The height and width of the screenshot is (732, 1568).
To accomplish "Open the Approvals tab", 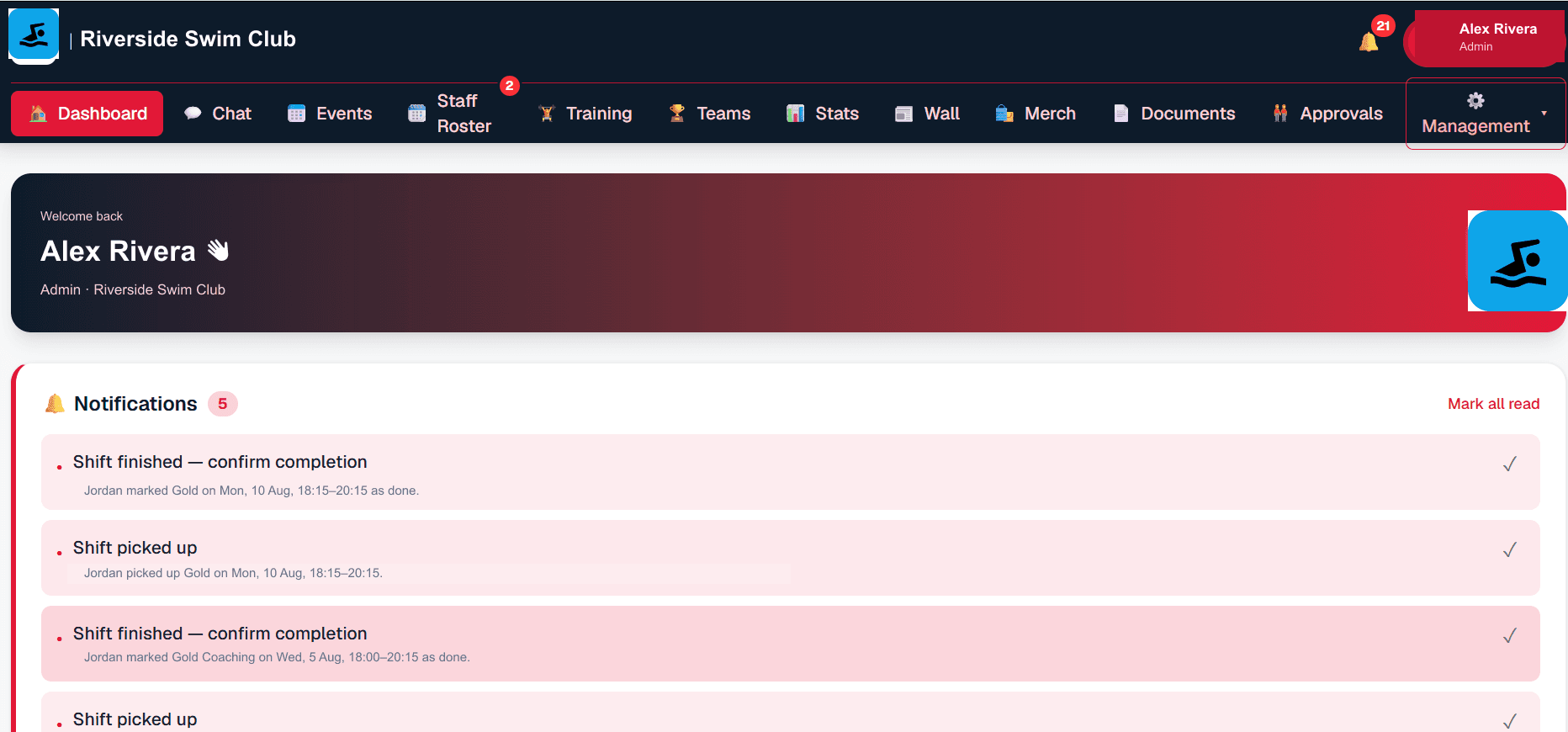I will point(1327,114).
